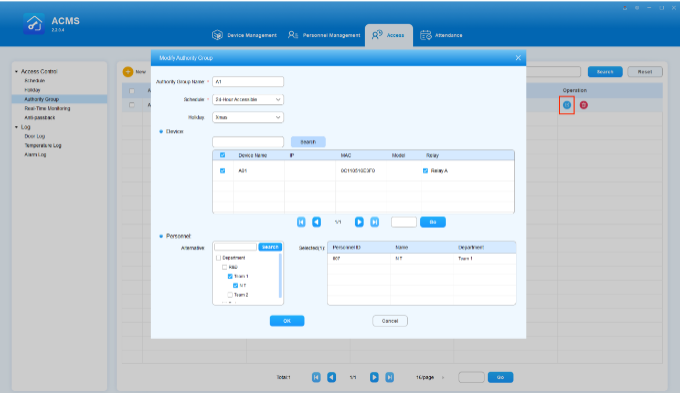
Task: Click the Authority Group Name input field
Action: (x=248, y=82)
